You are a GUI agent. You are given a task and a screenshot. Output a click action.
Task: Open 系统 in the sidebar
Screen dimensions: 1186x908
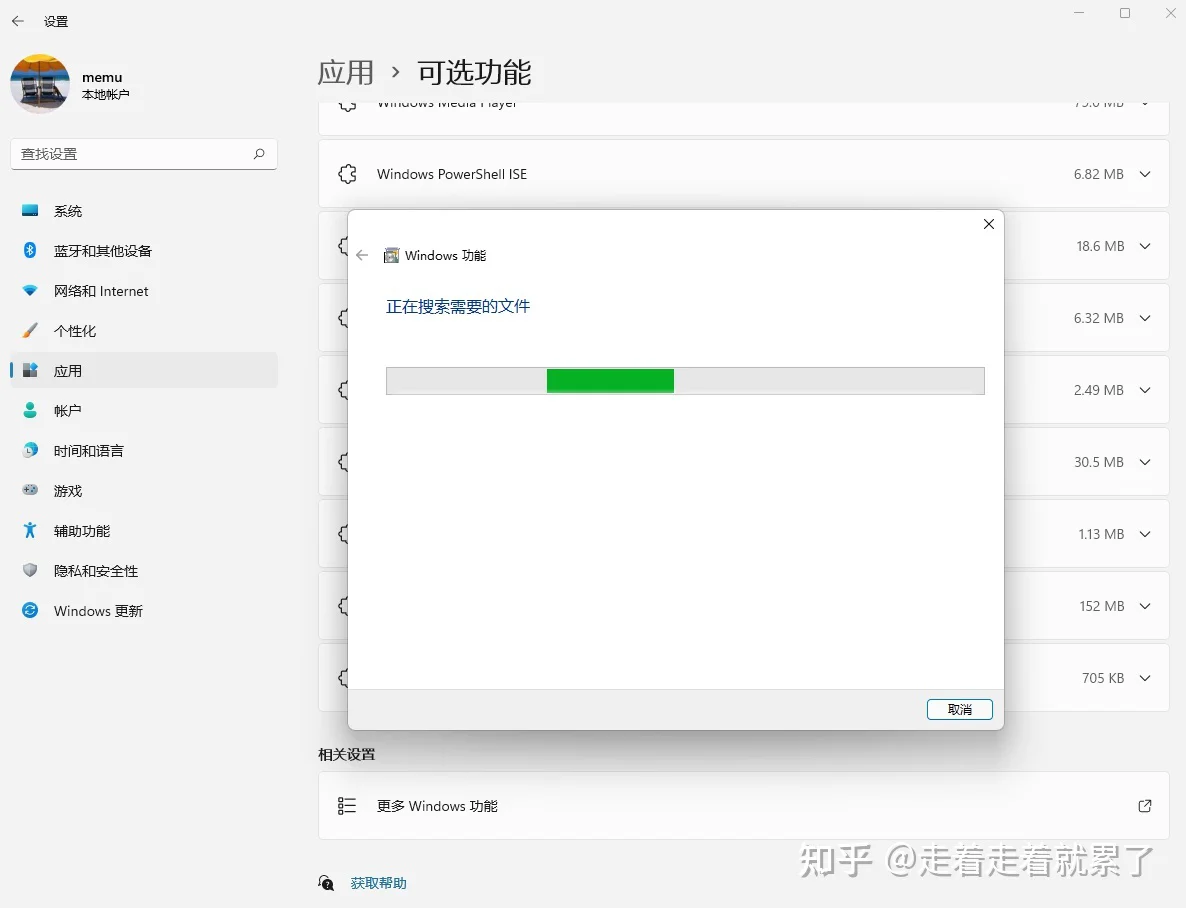(x=144, y=211)
